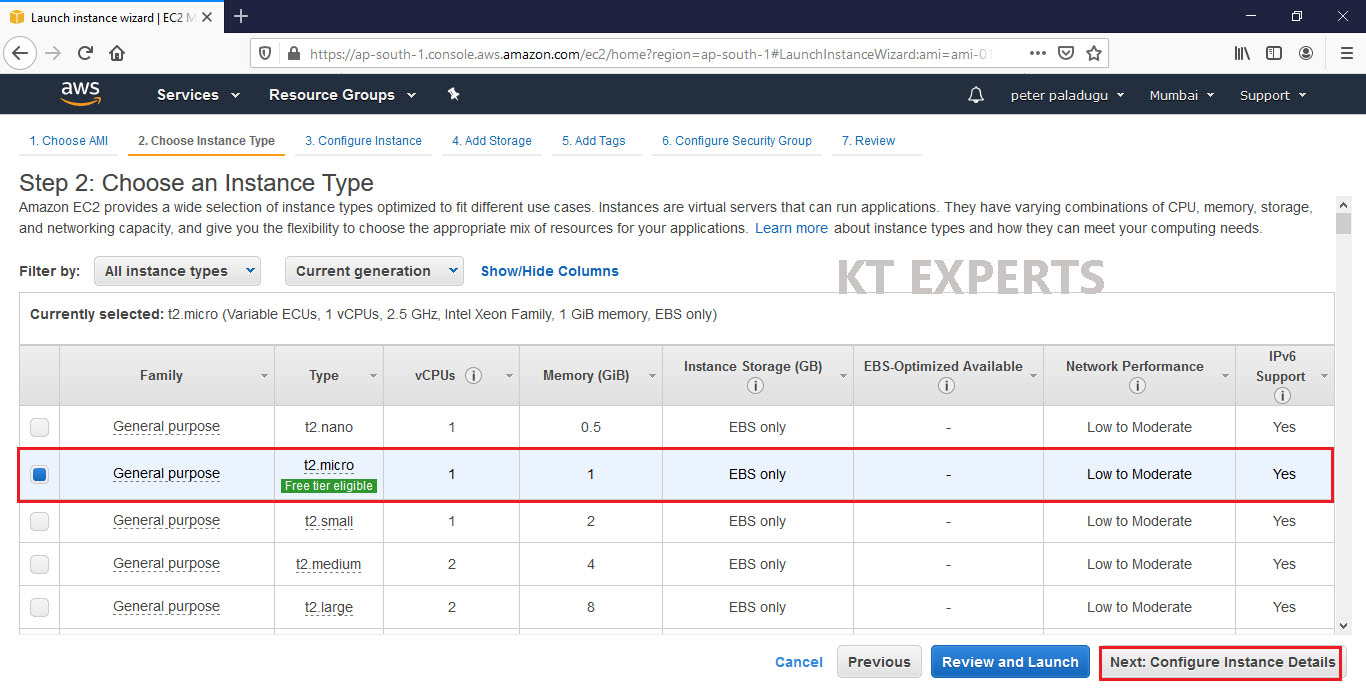Select the t2.medium instance checkbox
The width and height of the screenshot is (1366, 689).
coord(39,564)
